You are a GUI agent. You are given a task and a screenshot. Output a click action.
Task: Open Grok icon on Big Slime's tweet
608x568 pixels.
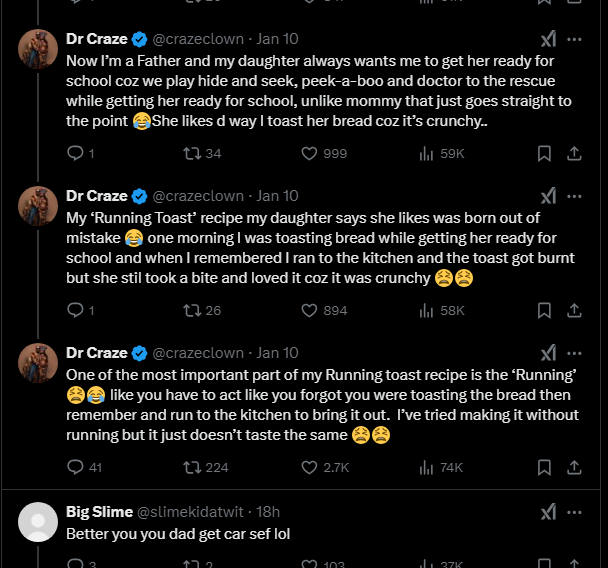click(548, 512)
